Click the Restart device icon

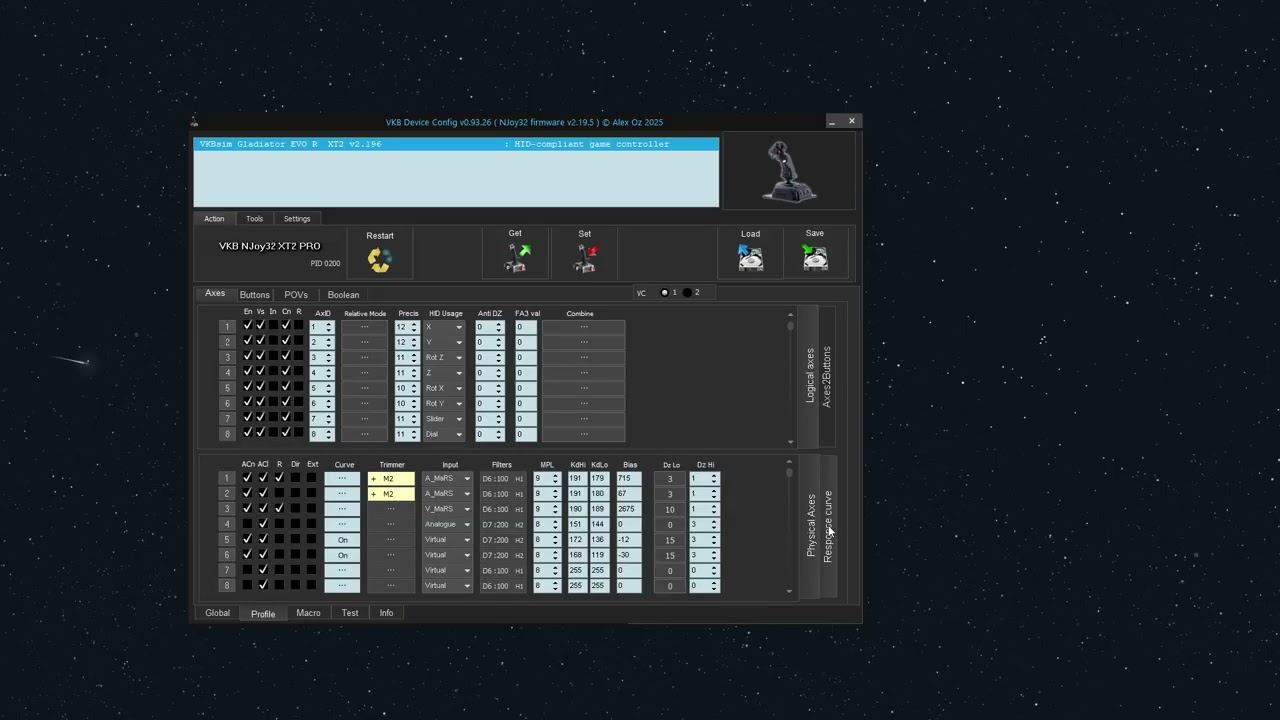[x=379, y=260]
